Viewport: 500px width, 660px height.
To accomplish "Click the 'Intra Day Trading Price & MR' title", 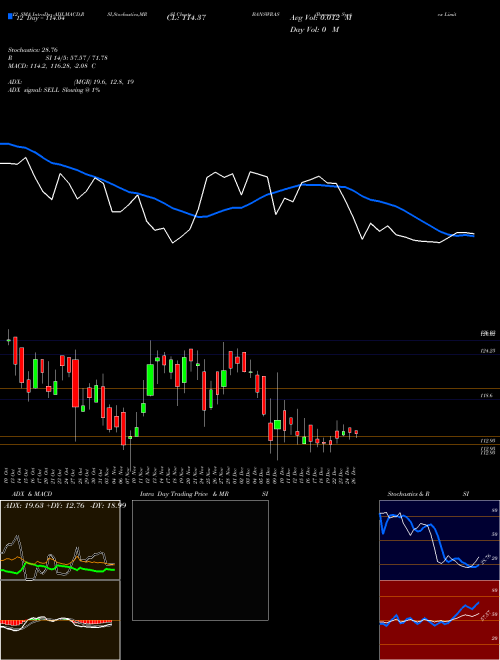I will pos(184,494).
